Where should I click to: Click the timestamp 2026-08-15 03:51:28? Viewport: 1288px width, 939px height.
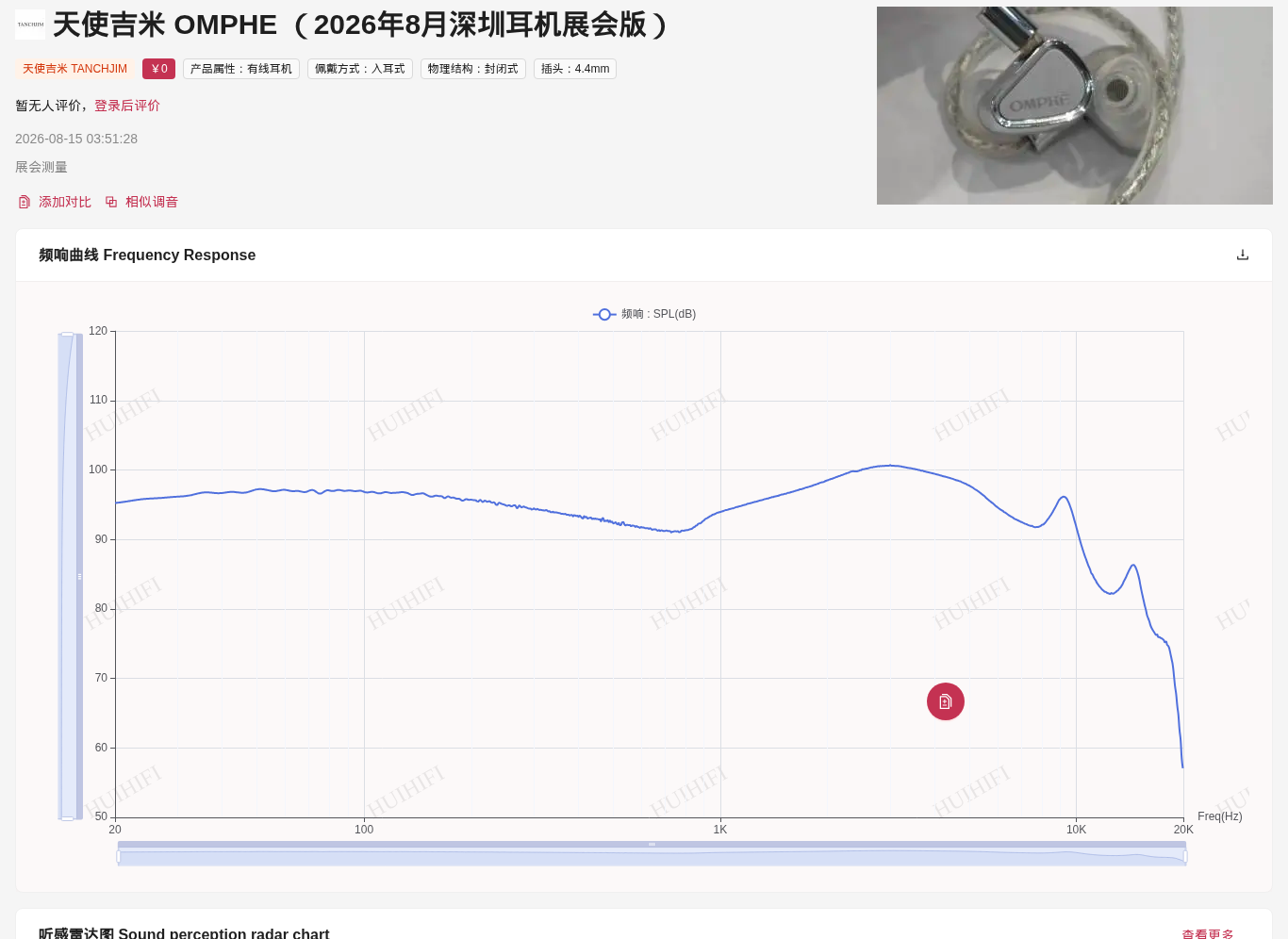[76, 139]
